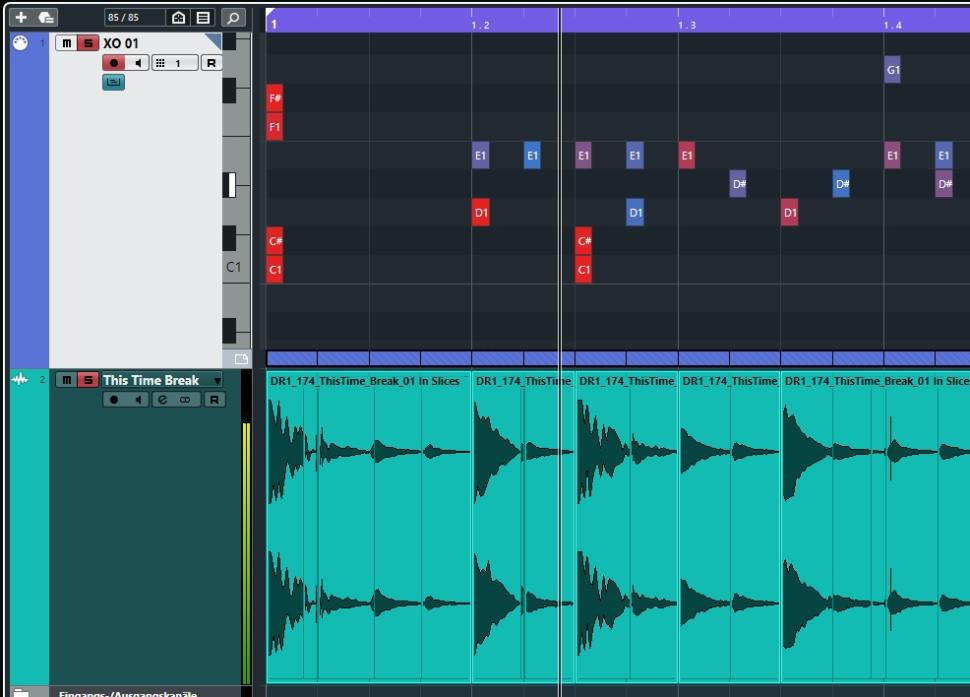Expand the This Time Break track name dropdown

tap(217, 381)
